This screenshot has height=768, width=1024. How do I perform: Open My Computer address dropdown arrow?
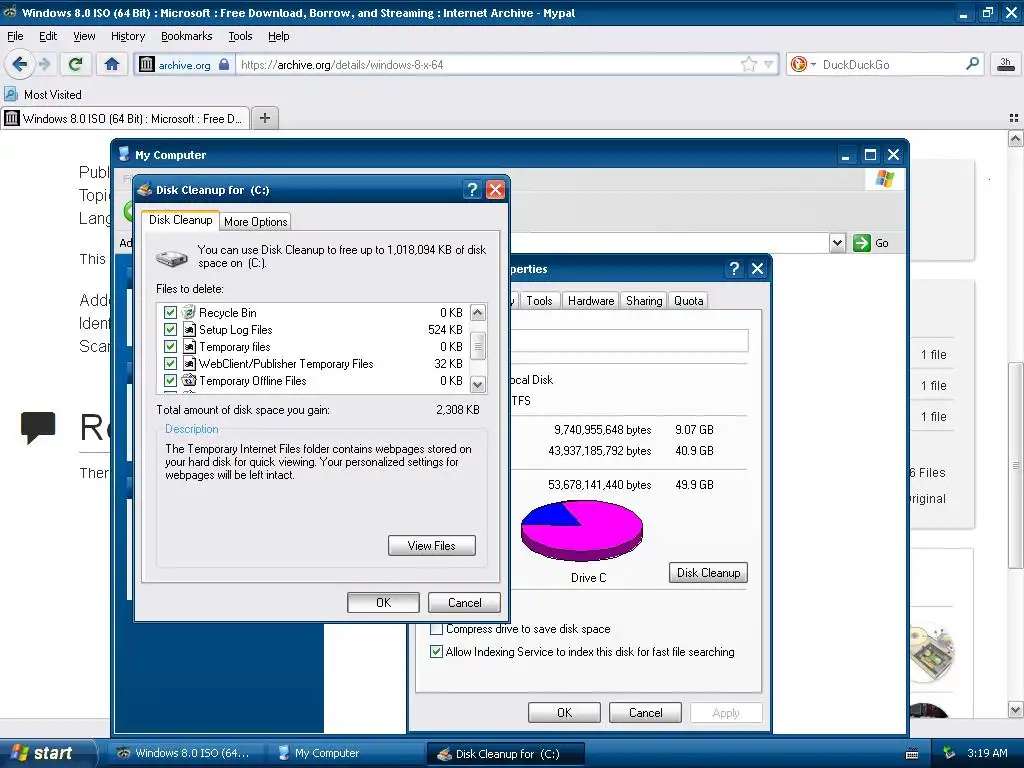[838, 243]
